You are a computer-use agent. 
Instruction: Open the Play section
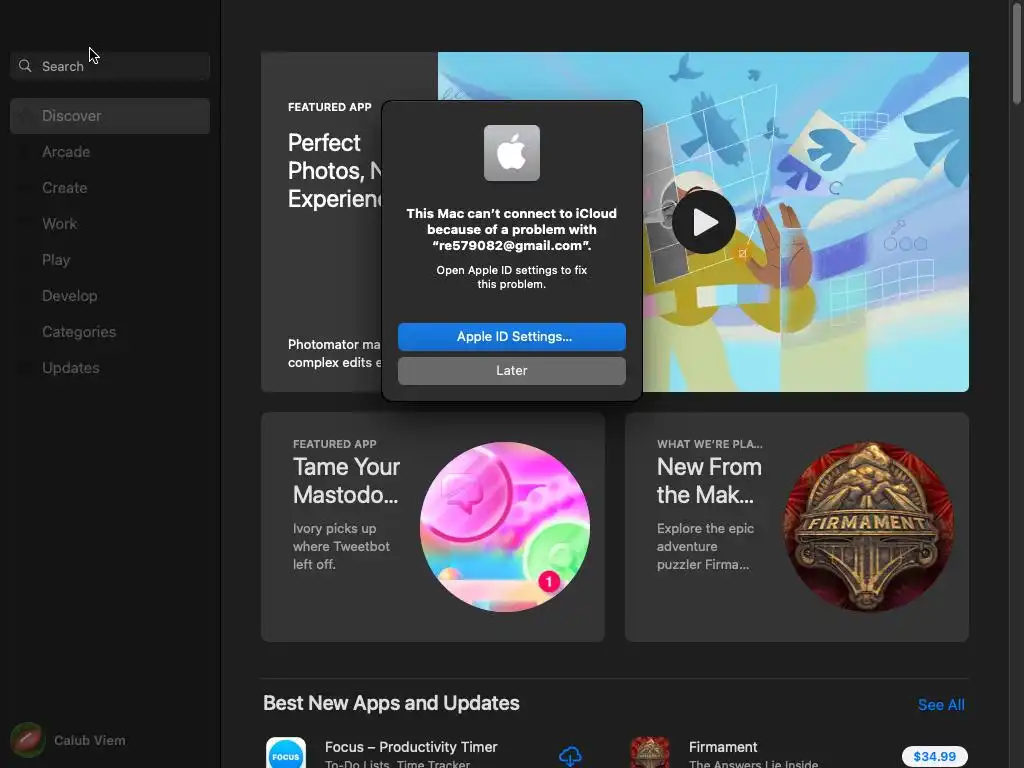coord(56,259)
